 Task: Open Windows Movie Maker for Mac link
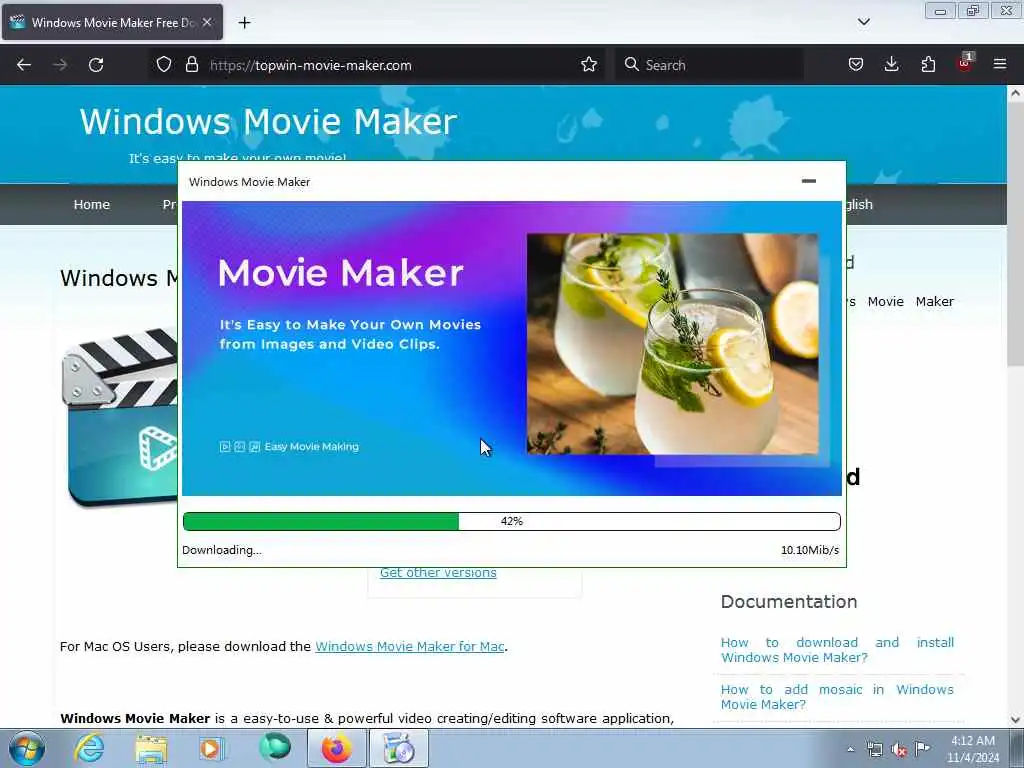(x=409, y=647)
